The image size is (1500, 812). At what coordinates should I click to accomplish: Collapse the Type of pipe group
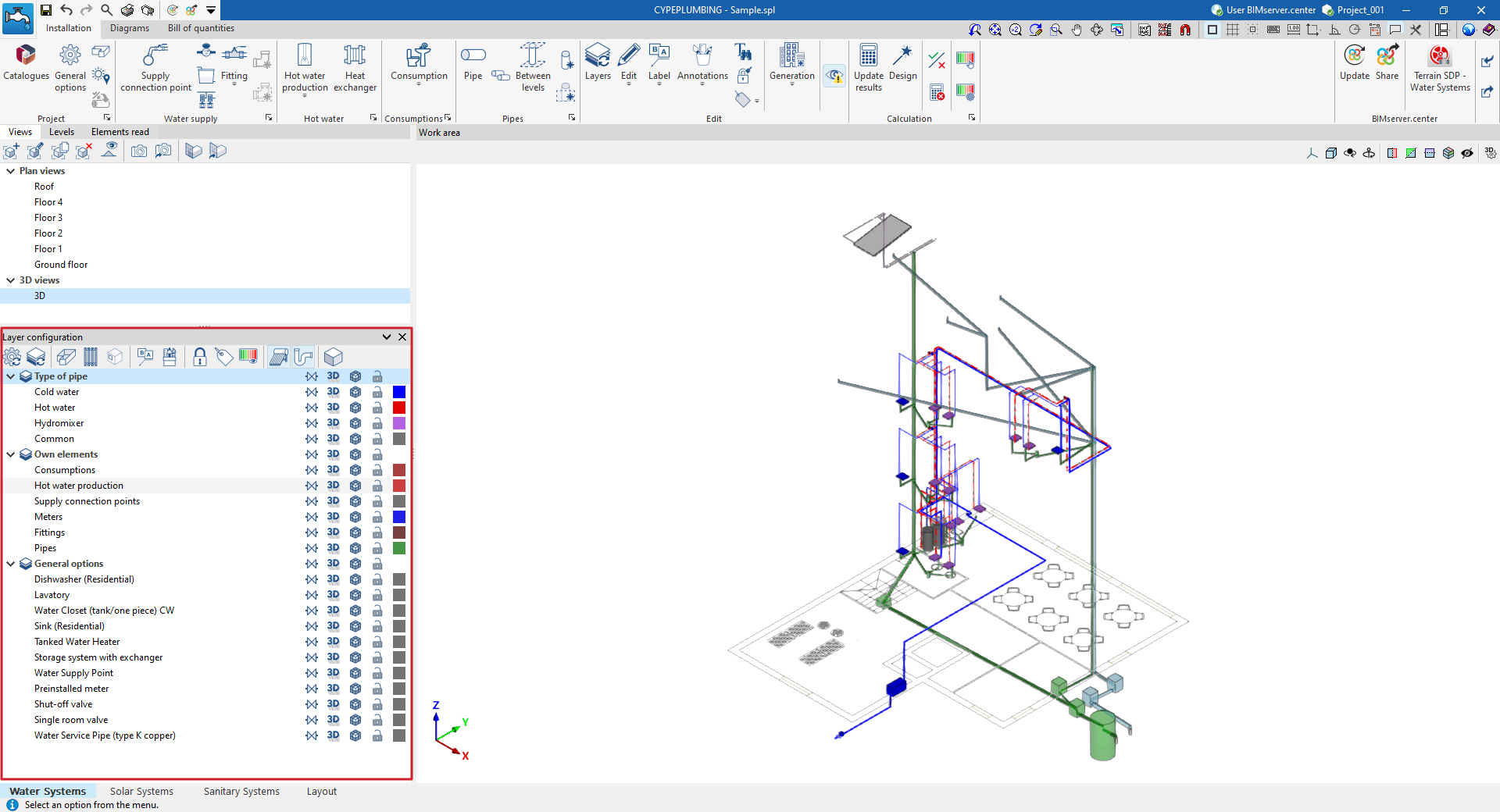click(11, 376)
